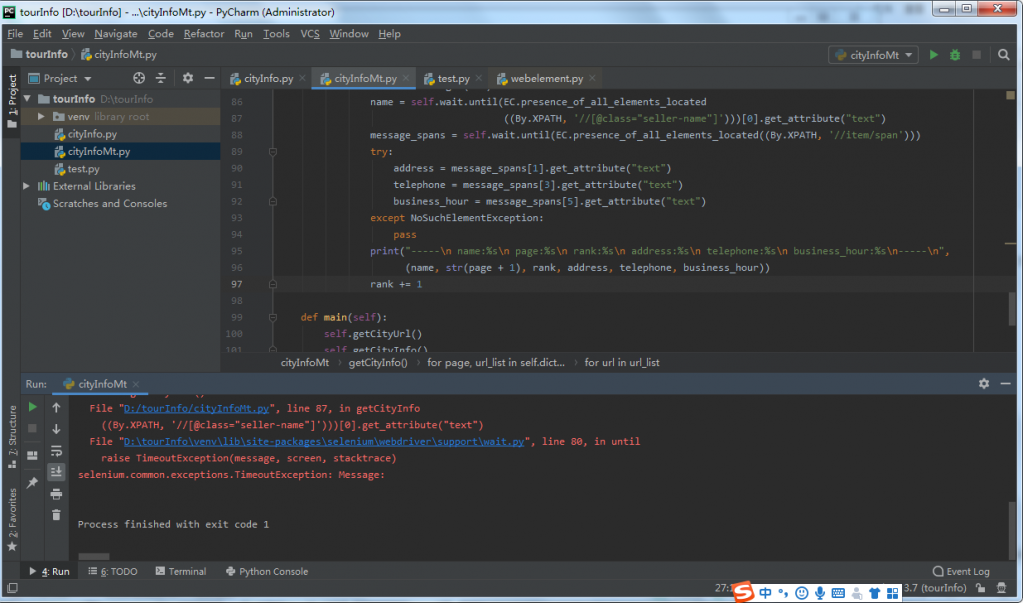Open the Event Log
This screenshot has width=1023, height=603.
click(961, 572)
